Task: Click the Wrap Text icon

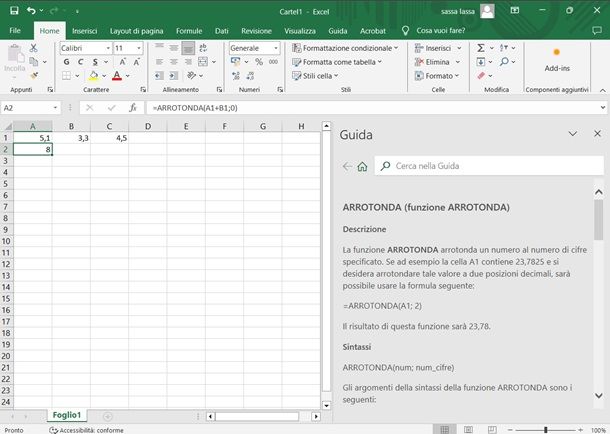Action: pyautogui.click(x=203, y=48)
